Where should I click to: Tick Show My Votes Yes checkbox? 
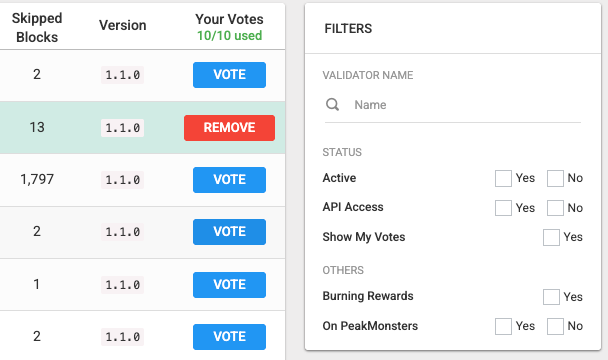tap(551, 237)
